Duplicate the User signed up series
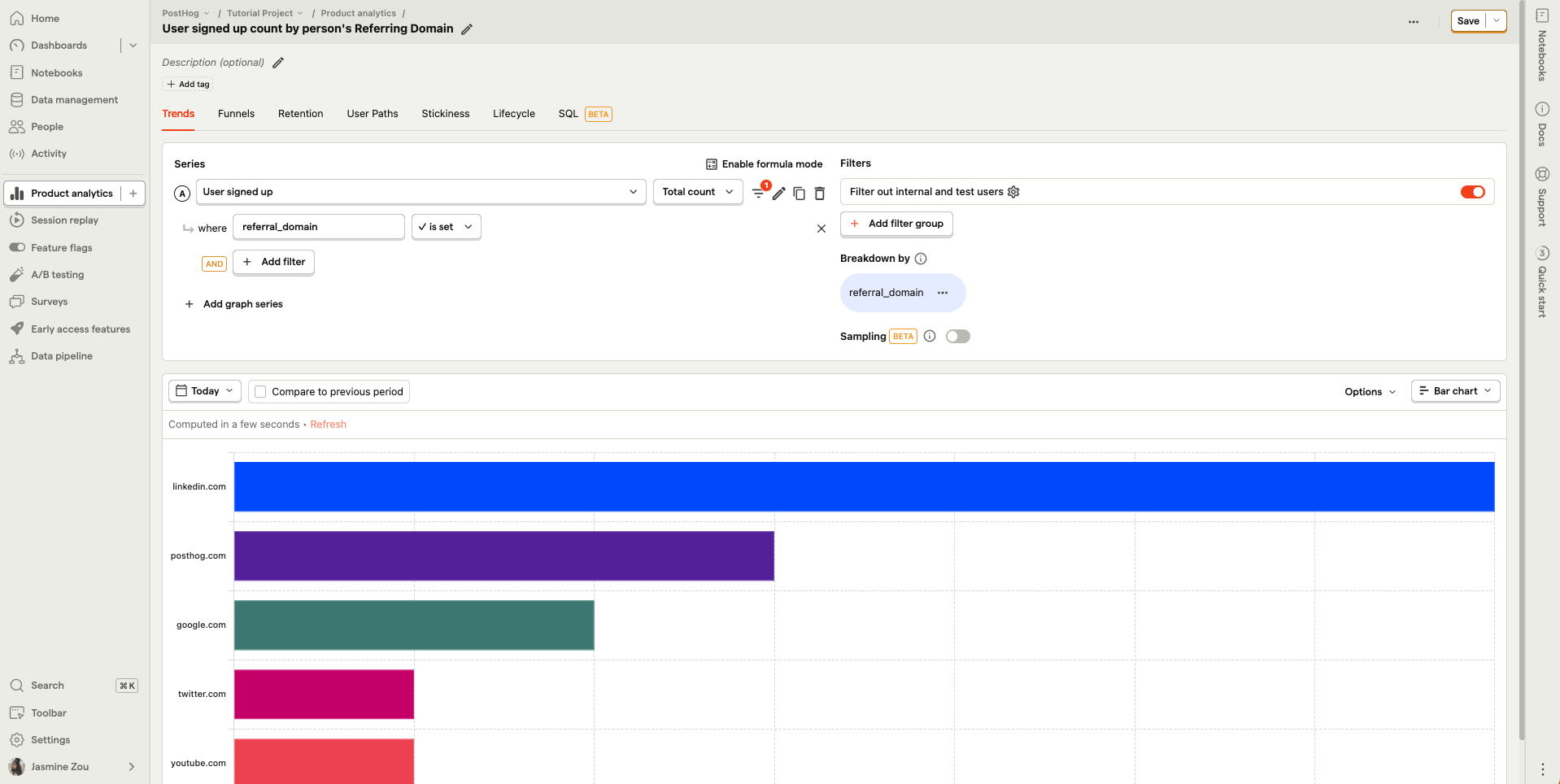Screen dimensions: 1560x784 800,193
